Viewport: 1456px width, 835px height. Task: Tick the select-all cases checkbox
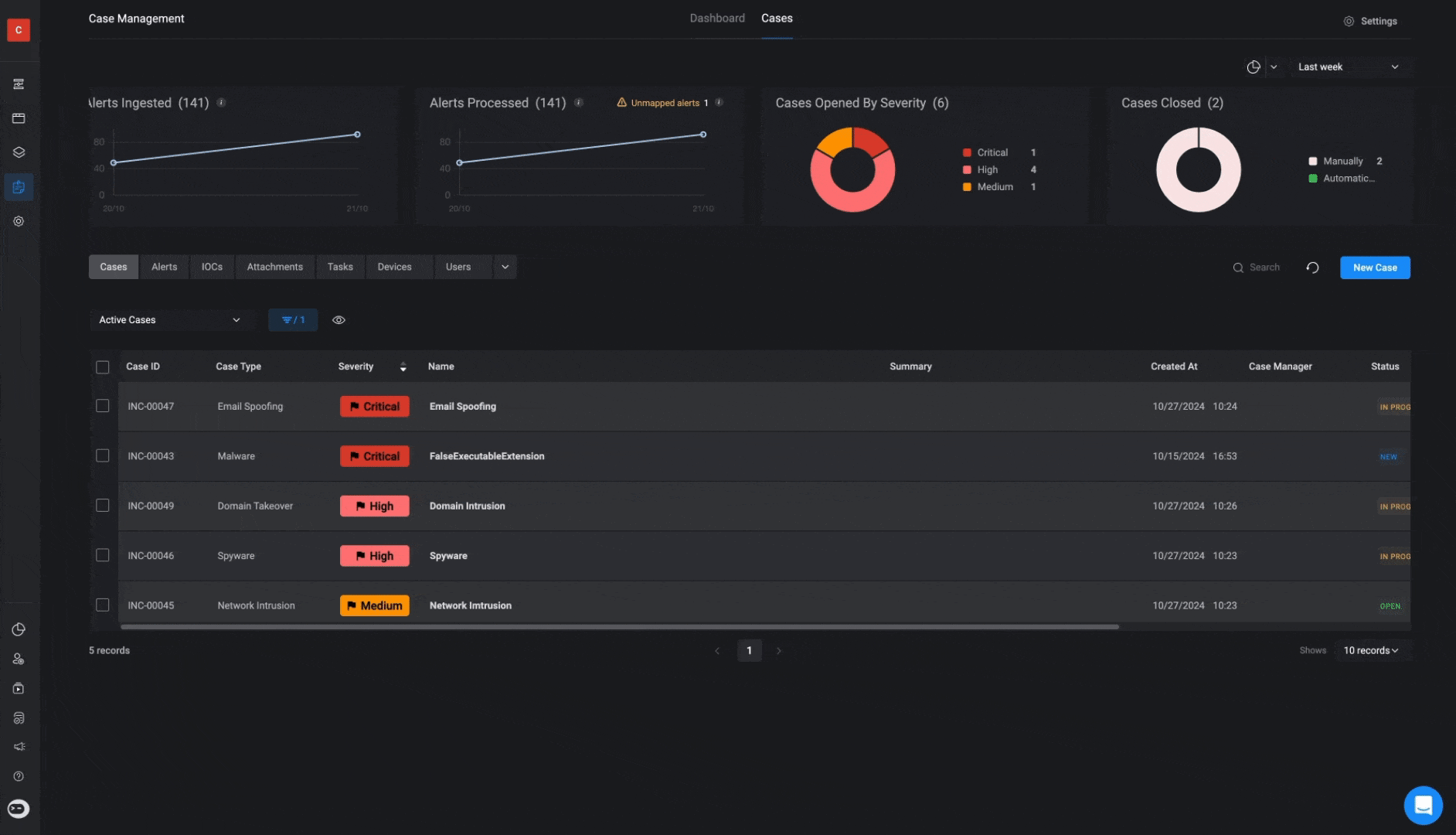pyautogui.click(x=102, y=367)
